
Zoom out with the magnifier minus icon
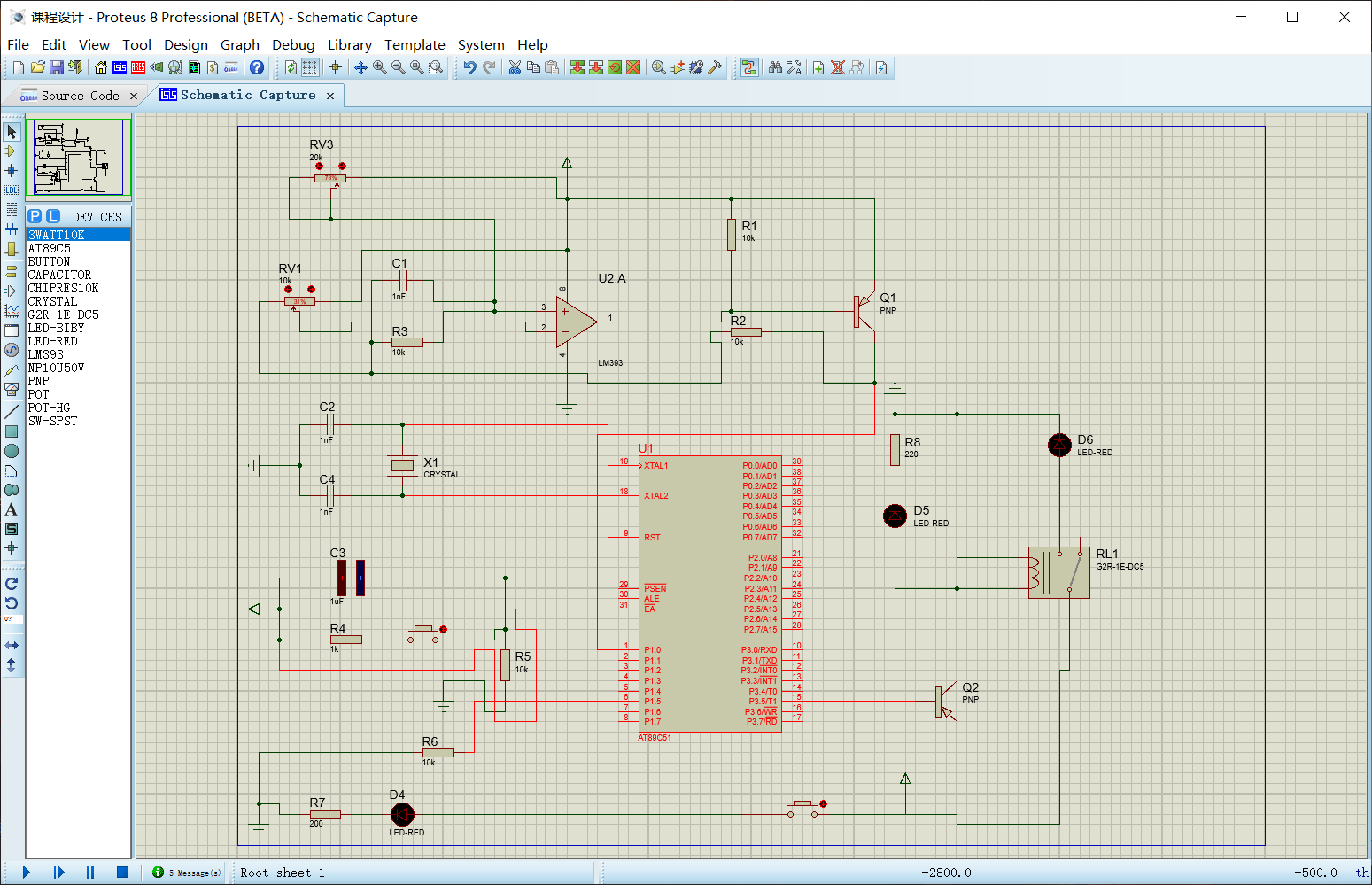pos(398,67)
